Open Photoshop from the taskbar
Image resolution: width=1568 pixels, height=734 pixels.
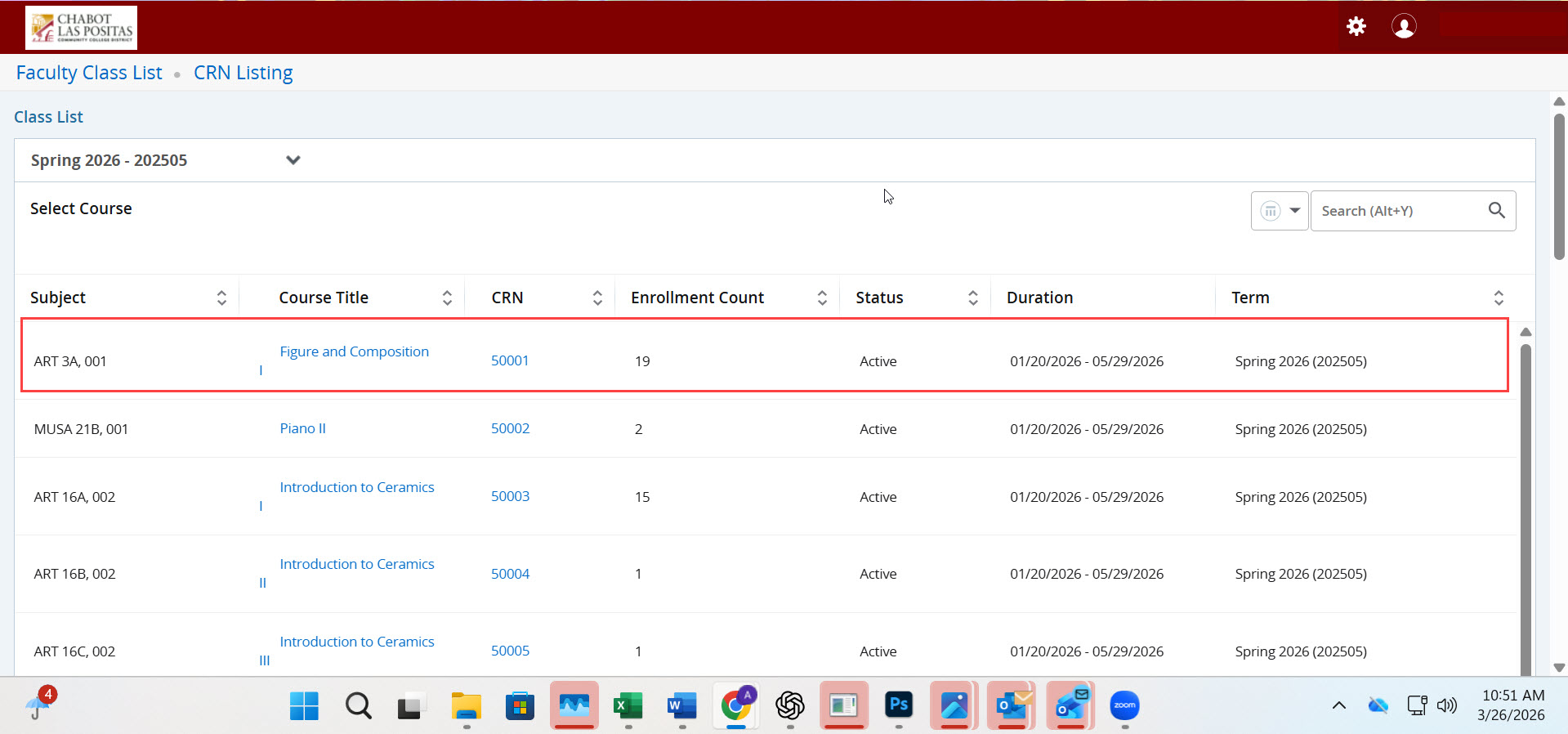[898, 705]
